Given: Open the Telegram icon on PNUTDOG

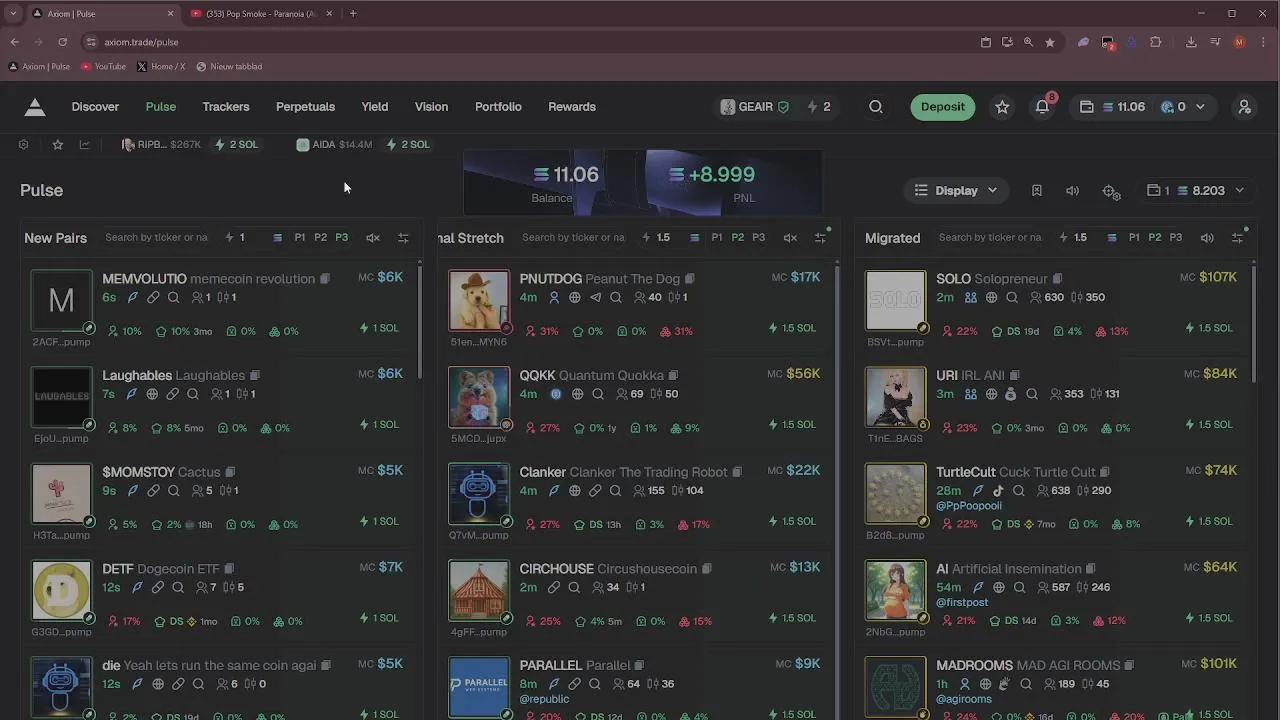Looking at the screenshot, I should [x=596, y=298].
